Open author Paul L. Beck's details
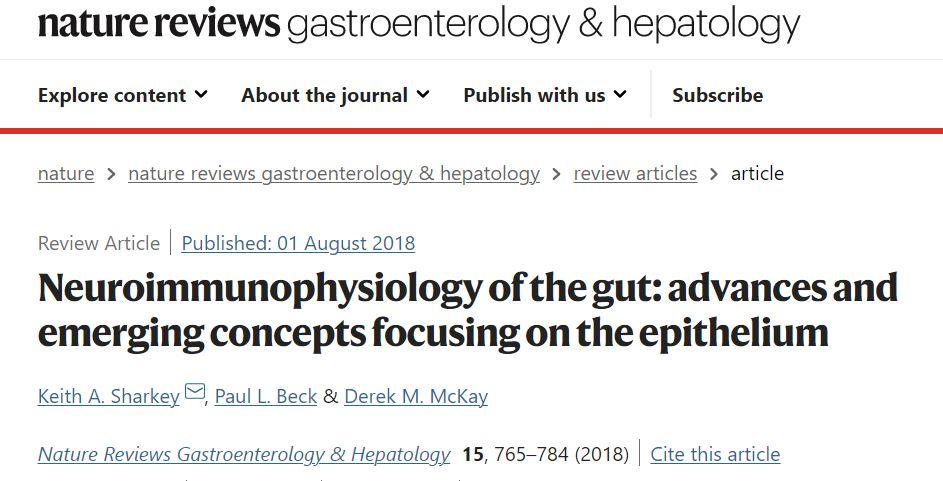 point(265,396)
